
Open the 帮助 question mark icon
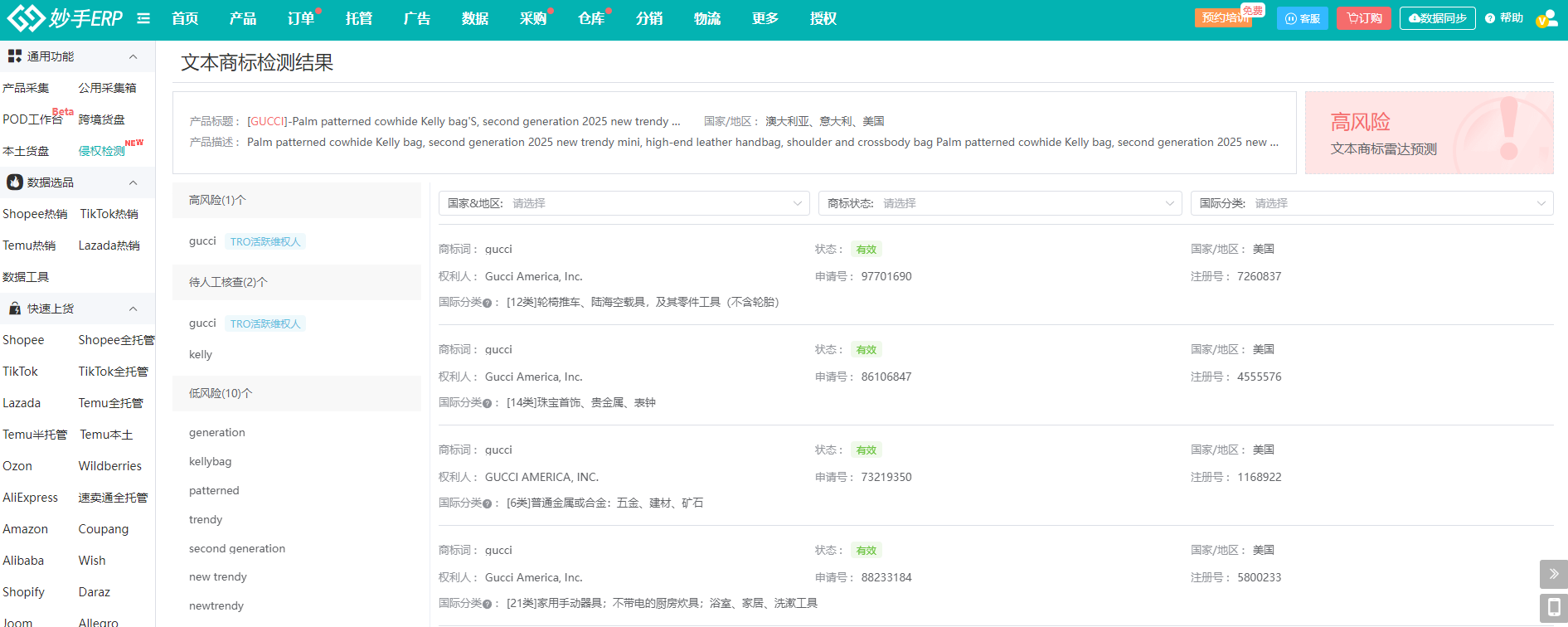1490,18
